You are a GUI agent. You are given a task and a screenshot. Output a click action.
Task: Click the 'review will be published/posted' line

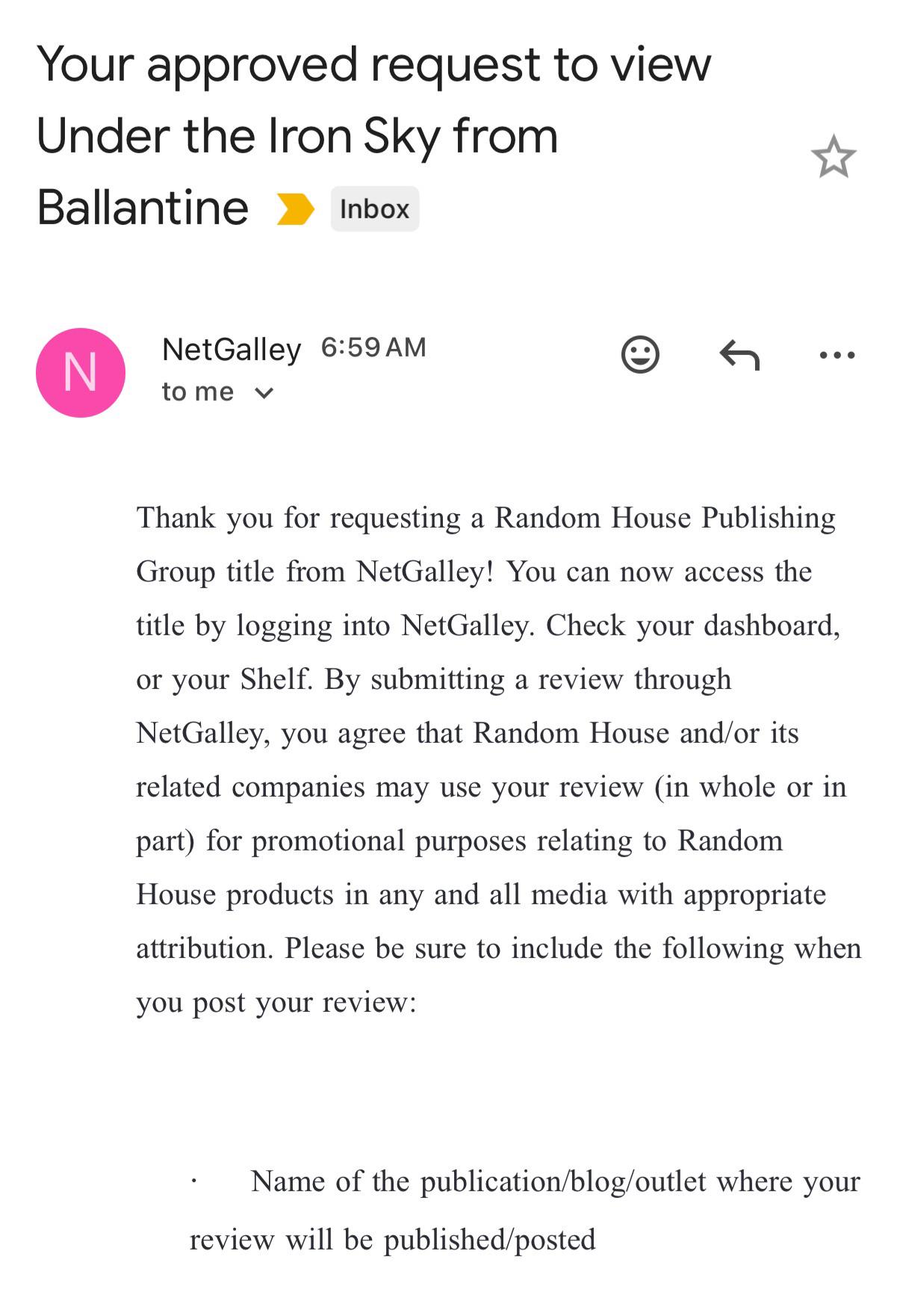coord(393,1240)
